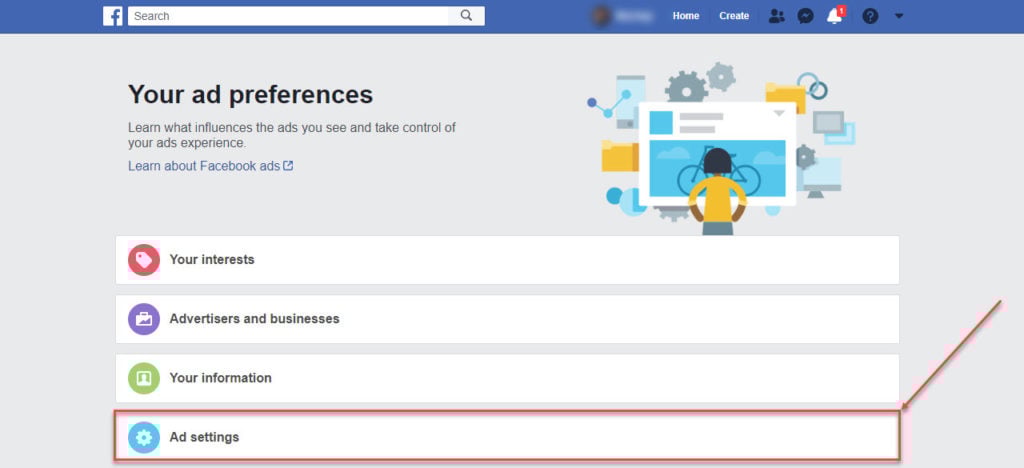Go to Home in top bar
The height and width of the screenshot is (468, 1024).
686,16
